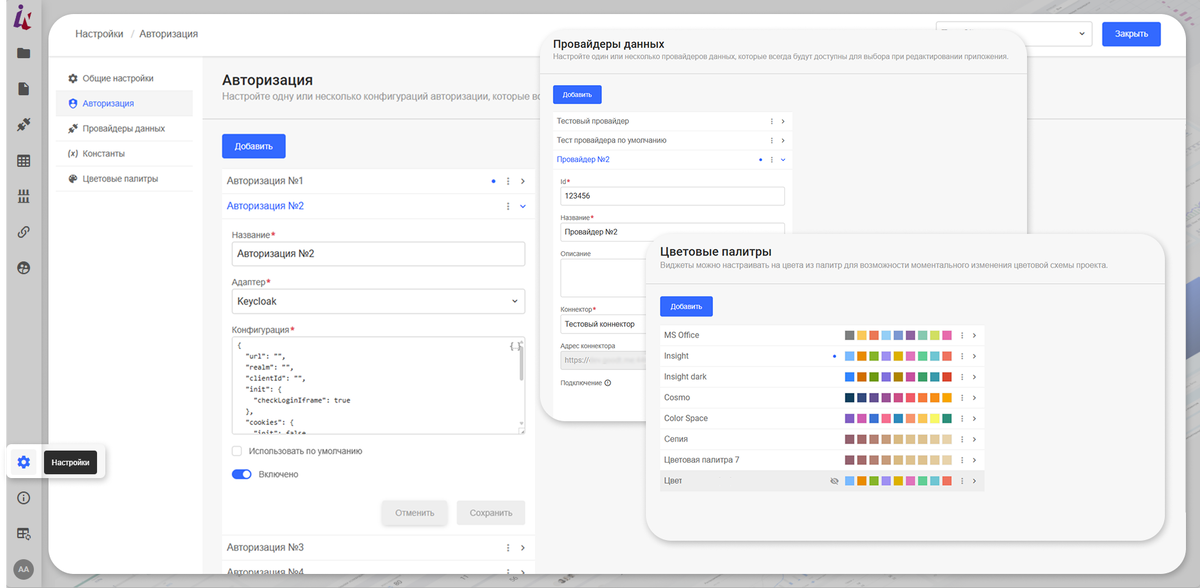This screenshot has height=588, width=1200.
Task: Toggle hidden-eye icon on Цвет palette
Action: point(834,481)
